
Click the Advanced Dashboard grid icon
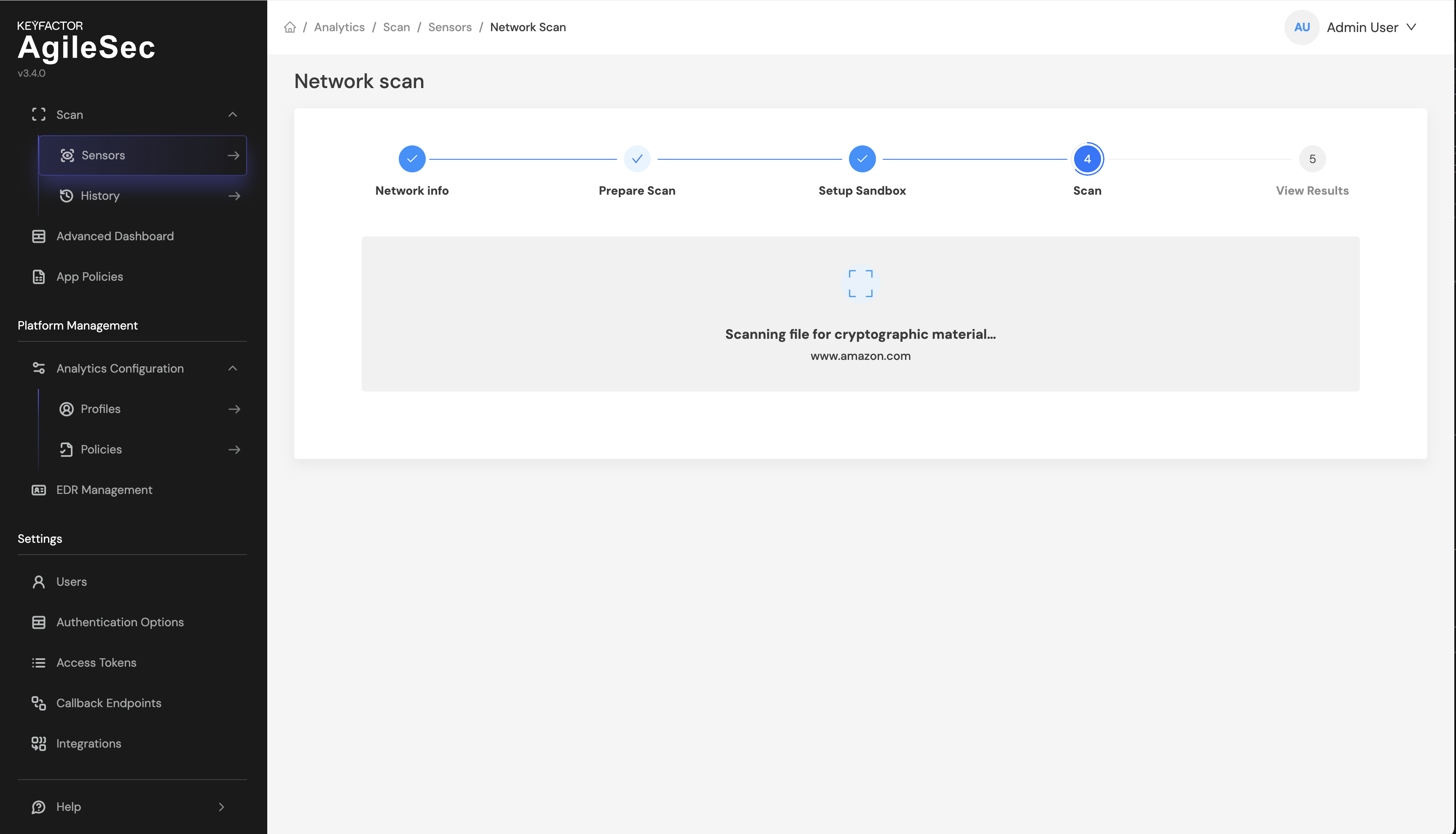(38, 236)
